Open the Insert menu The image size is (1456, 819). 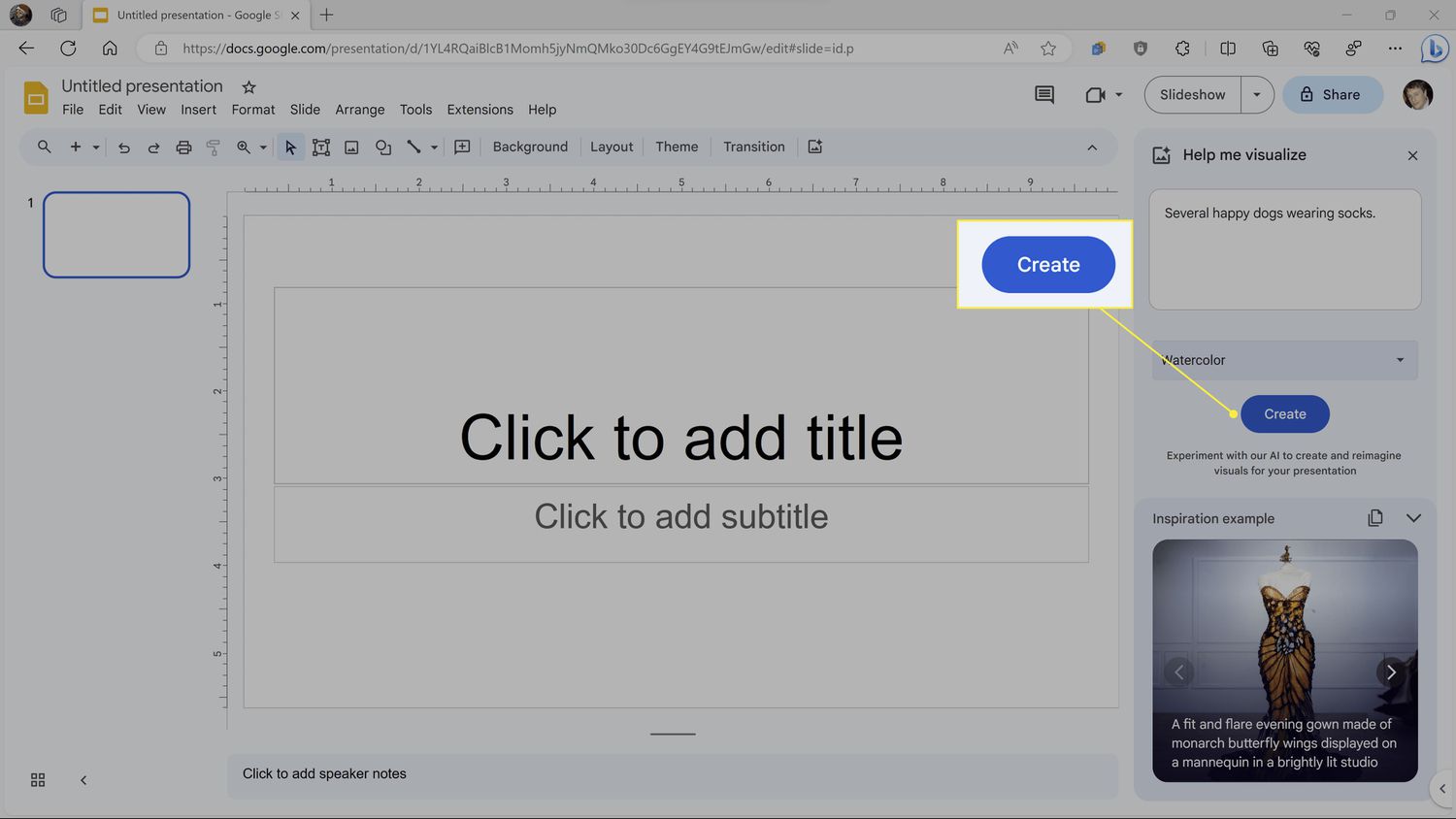coord(198,110)
